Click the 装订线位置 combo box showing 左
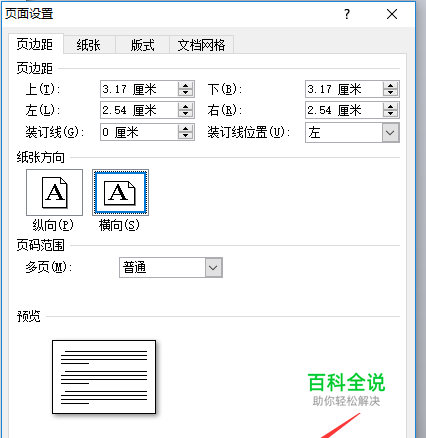426x438 pixels. click(352, 133)
